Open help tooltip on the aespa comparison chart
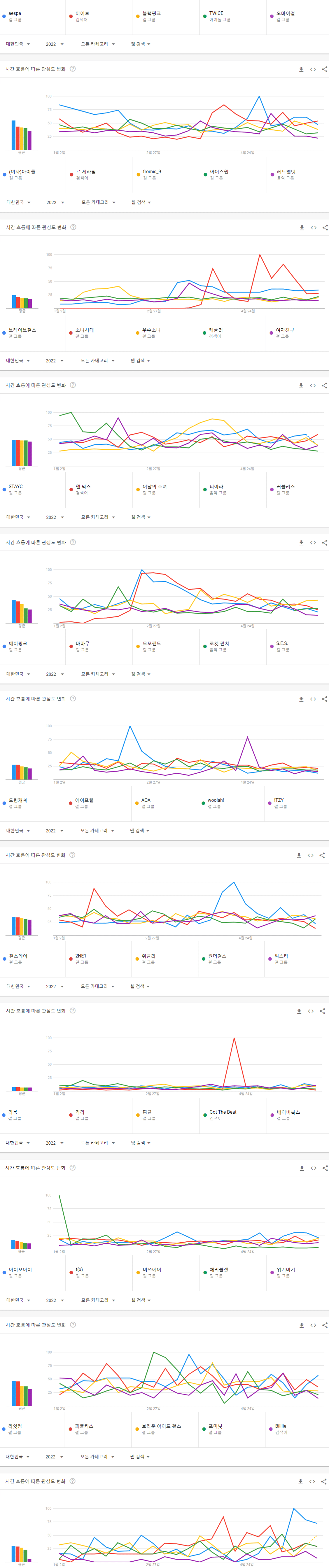Viewport: 329px width, 1568px height. point(73,69)
